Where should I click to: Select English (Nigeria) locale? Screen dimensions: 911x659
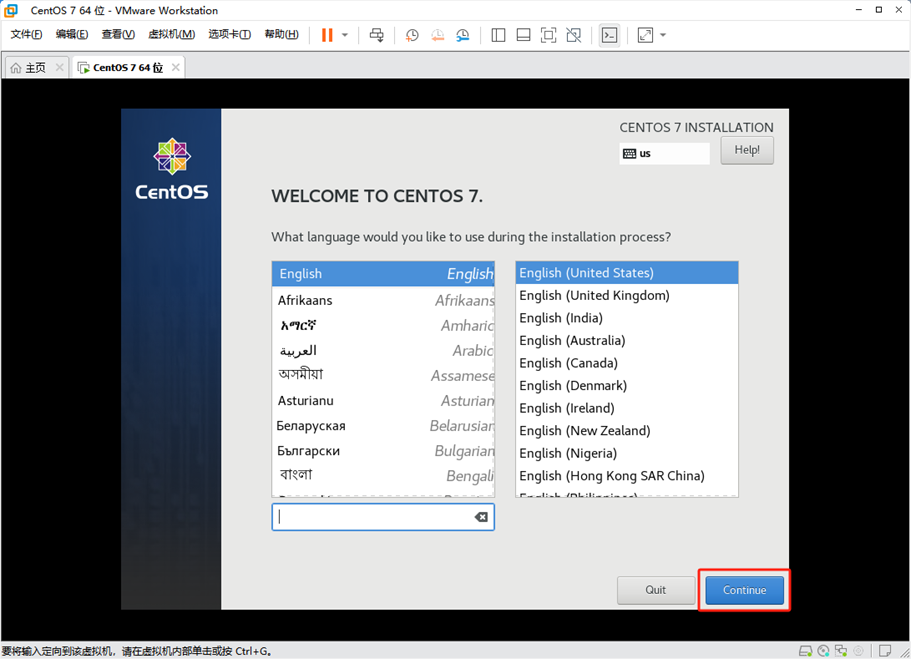(x=627, y=453)
